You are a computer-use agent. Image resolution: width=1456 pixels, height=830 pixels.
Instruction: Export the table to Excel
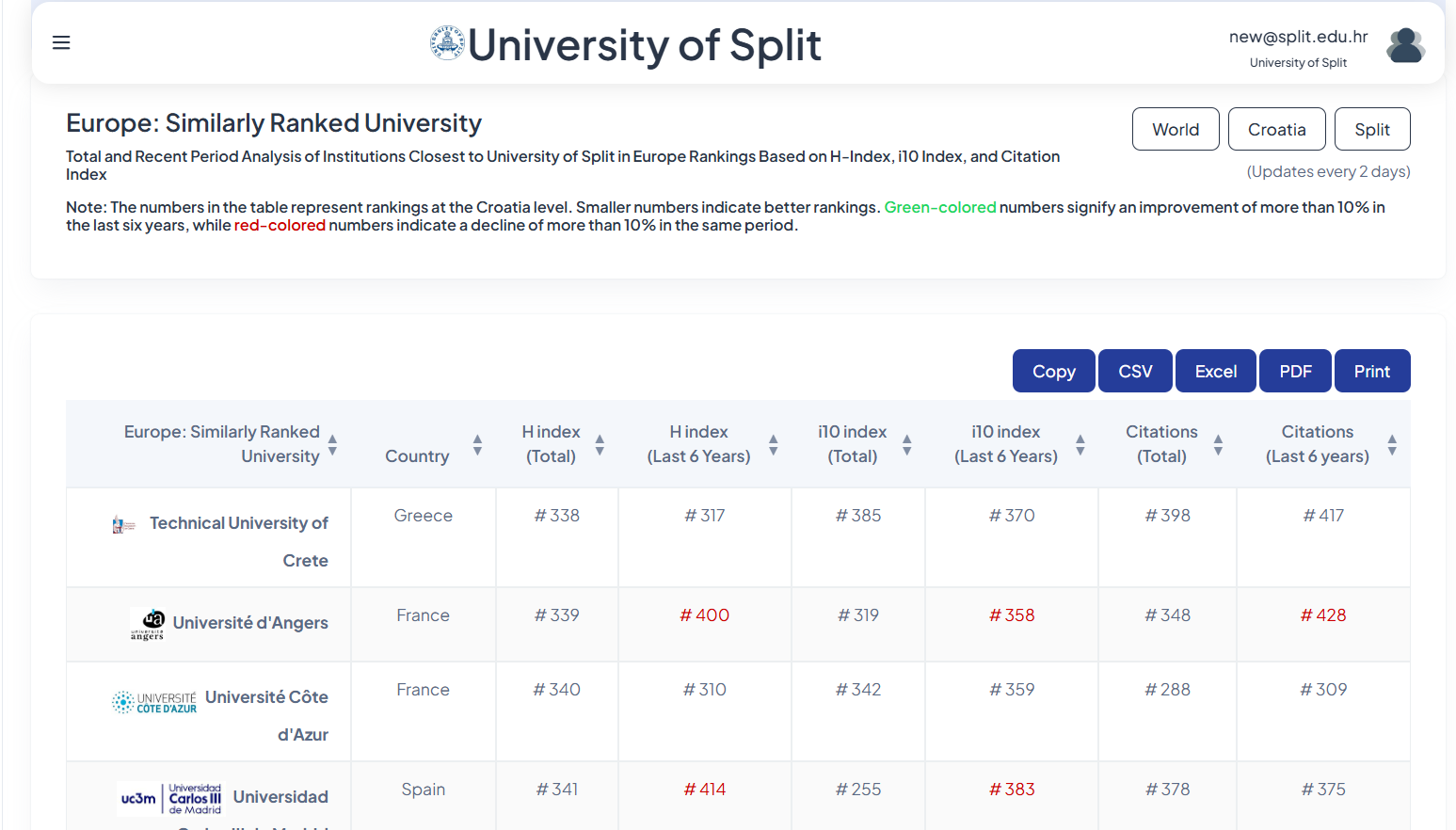1216,371
